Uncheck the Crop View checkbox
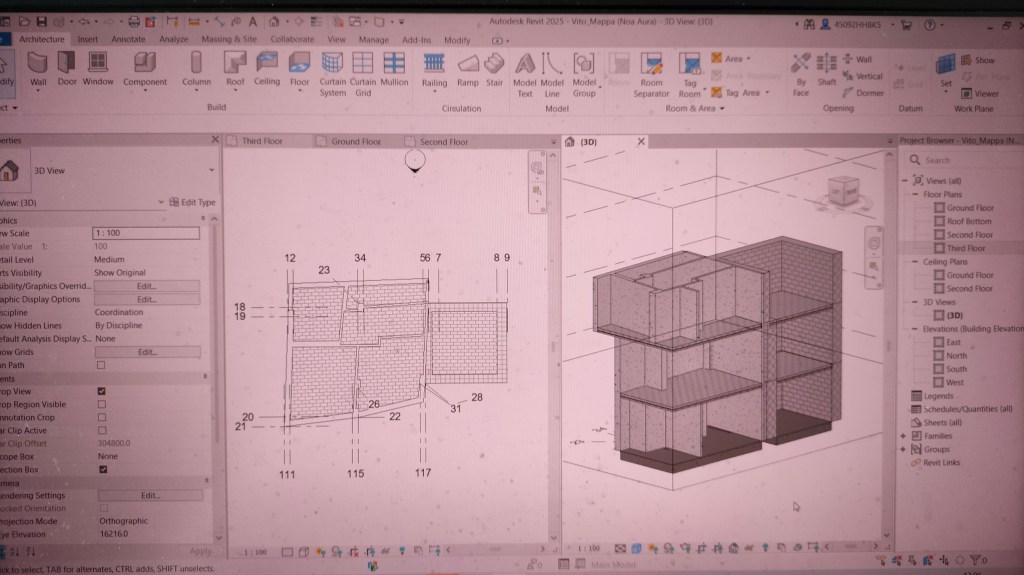 [101, 391]
